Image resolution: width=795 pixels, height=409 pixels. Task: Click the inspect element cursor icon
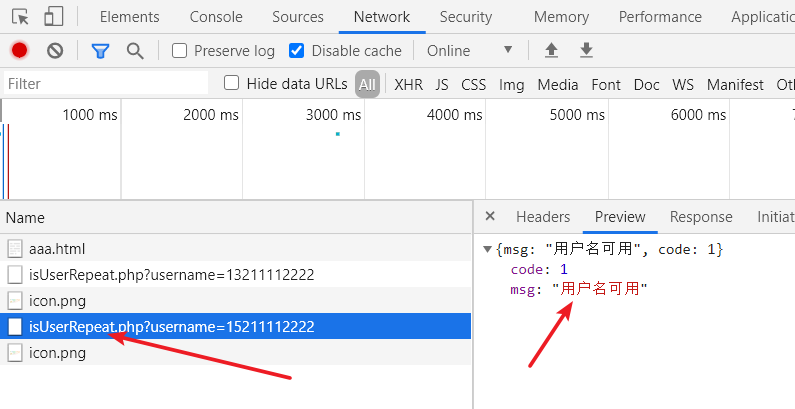tap(21, 16)
